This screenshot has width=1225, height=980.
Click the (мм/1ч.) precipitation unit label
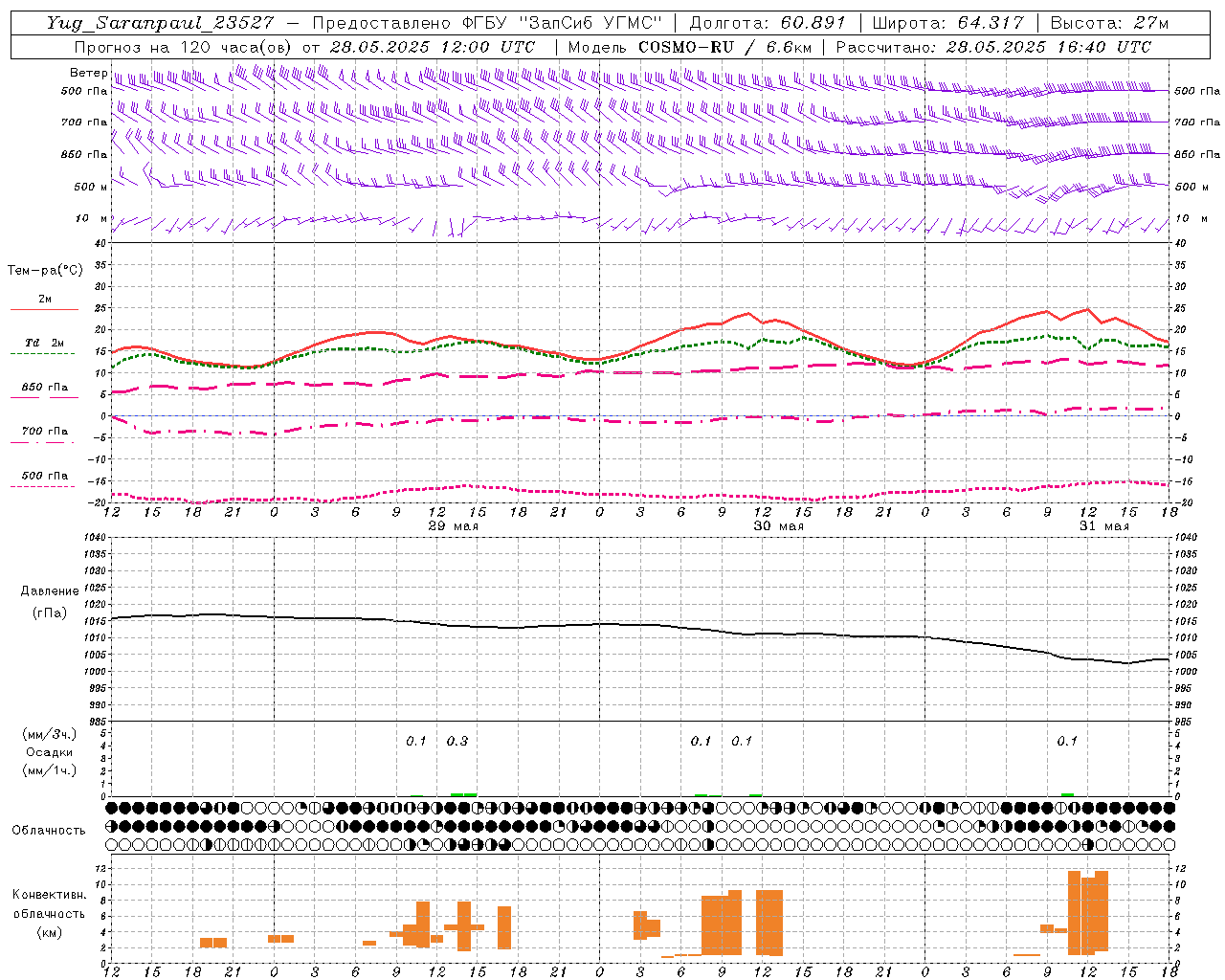pyautogui.click(x=50, y=770)
